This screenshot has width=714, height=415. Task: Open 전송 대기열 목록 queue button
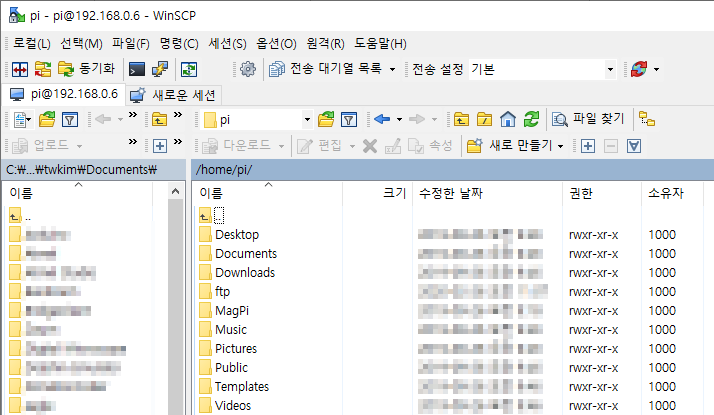[x=325, y=69]
